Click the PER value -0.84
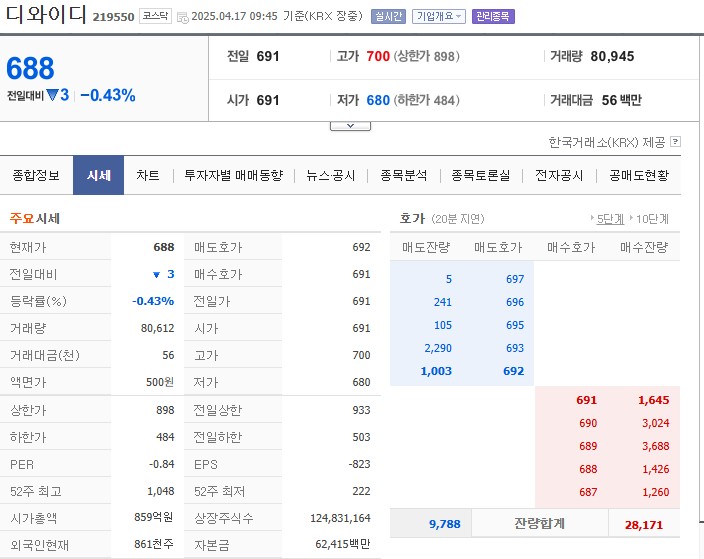 (x=162, y=464)
